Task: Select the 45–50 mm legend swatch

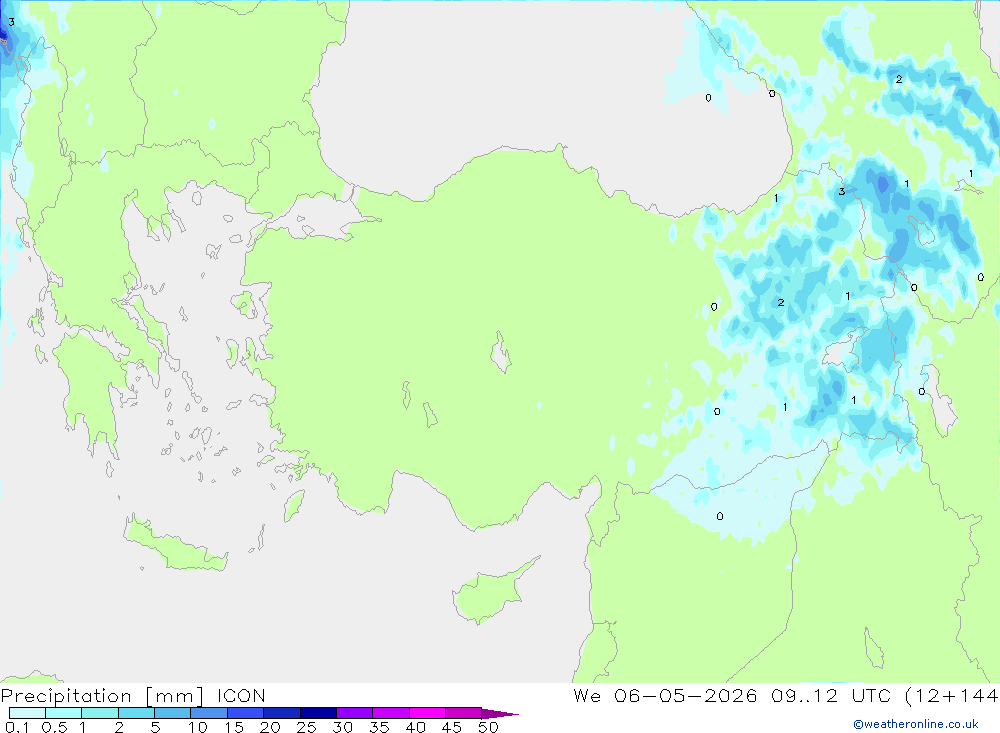Action: [x=464, y=713]
